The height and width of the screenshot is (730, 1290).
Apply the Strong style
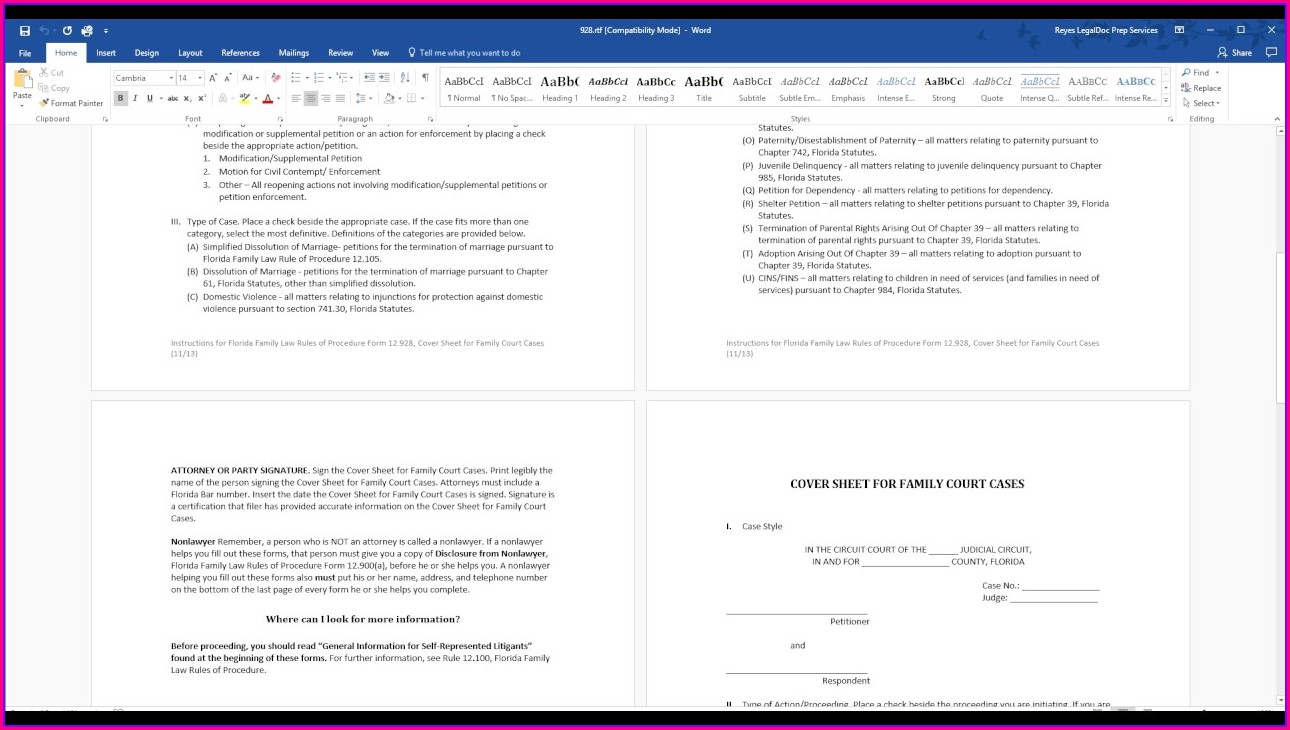coord(944,88)
